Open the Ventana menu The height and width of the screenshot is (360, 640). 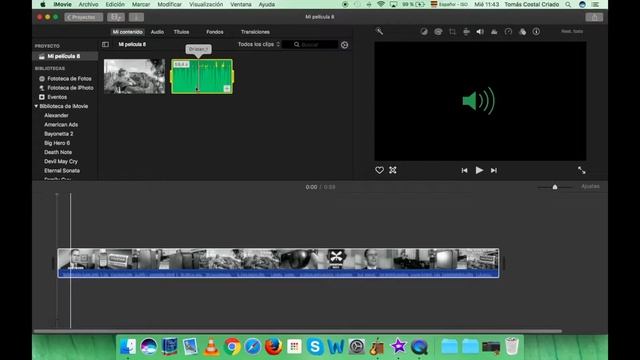click(241, 4)
